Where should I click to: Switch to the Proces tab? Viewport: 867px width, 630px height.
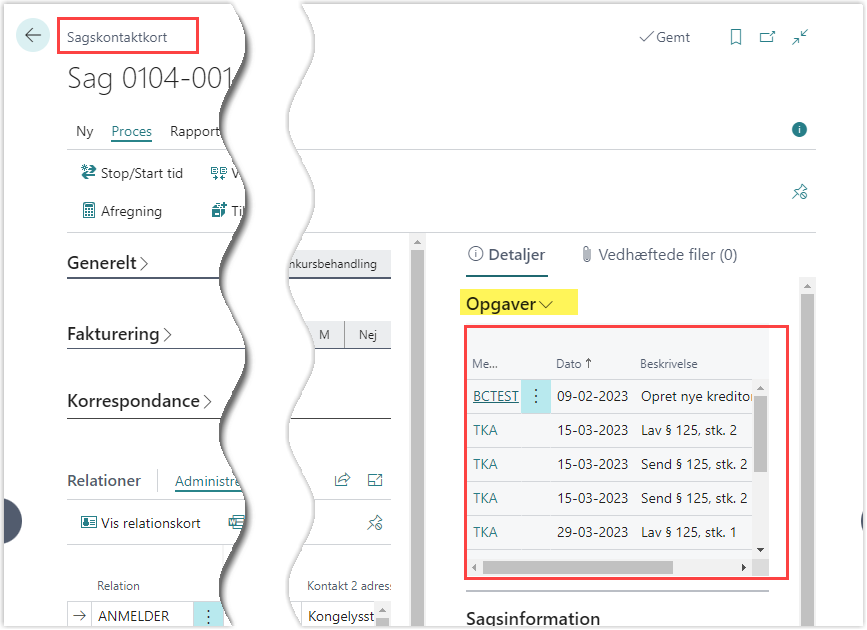pos(131,131)
